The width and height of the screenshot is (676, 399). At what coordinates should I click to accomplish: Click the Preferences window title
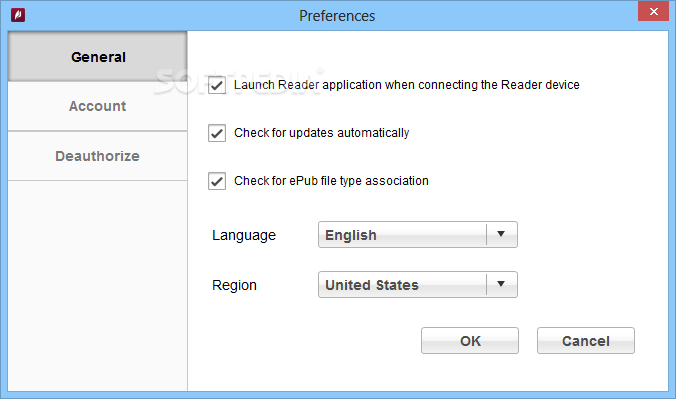[x=337, y=16]
